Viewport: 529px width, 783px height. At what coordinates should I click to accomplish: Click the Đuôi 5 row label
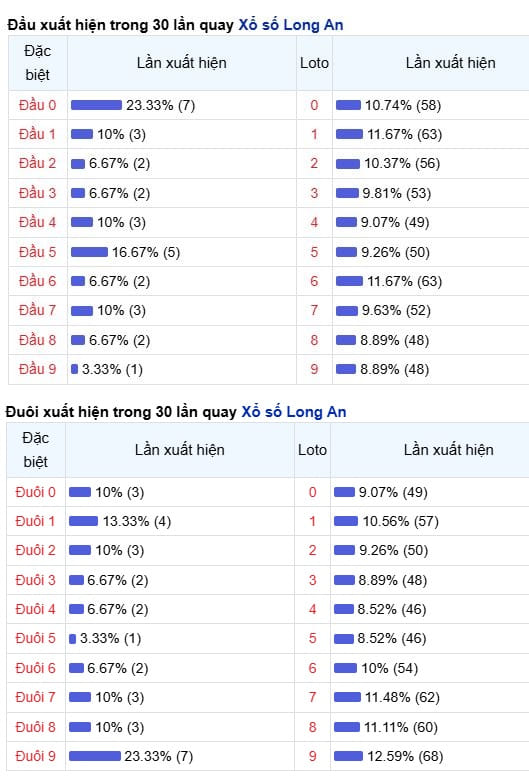(x=35, y=638)
